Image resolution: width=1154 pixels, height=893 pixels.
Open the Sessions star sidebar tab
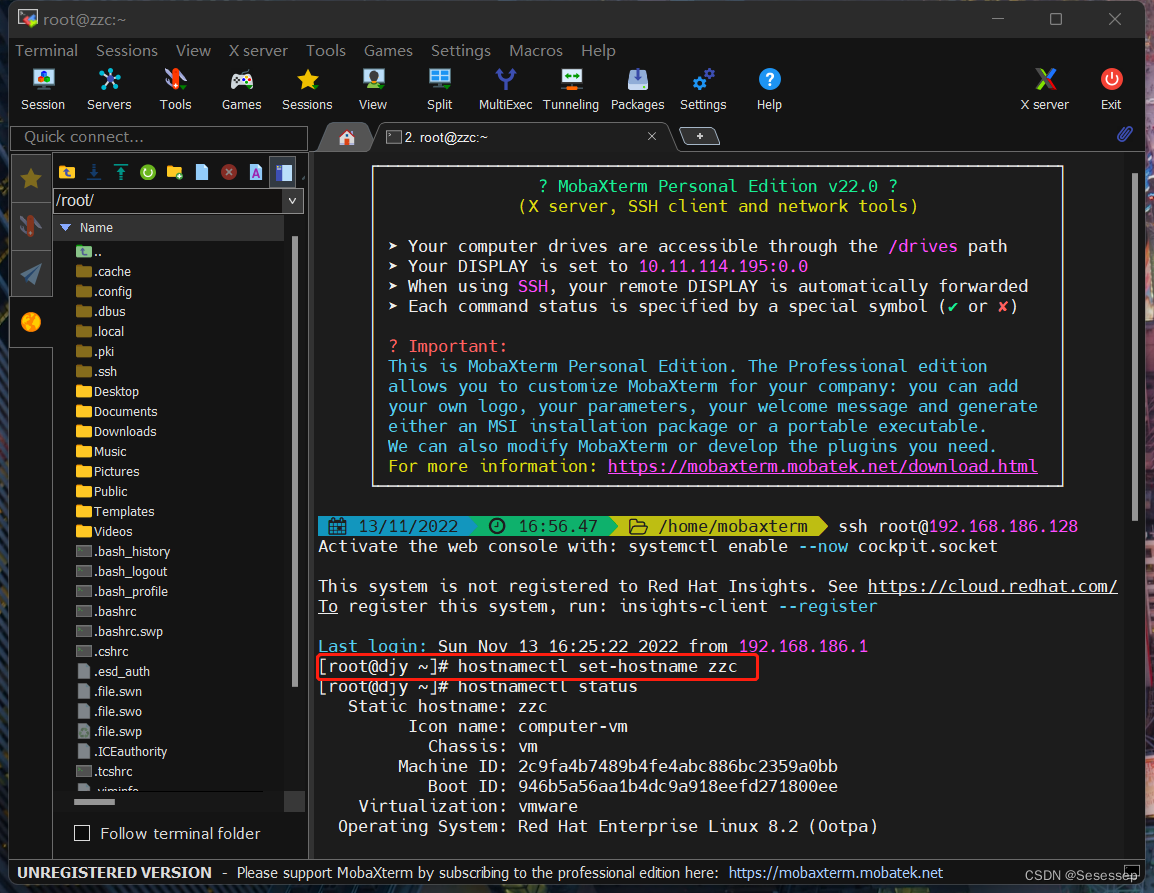(31, 178)
